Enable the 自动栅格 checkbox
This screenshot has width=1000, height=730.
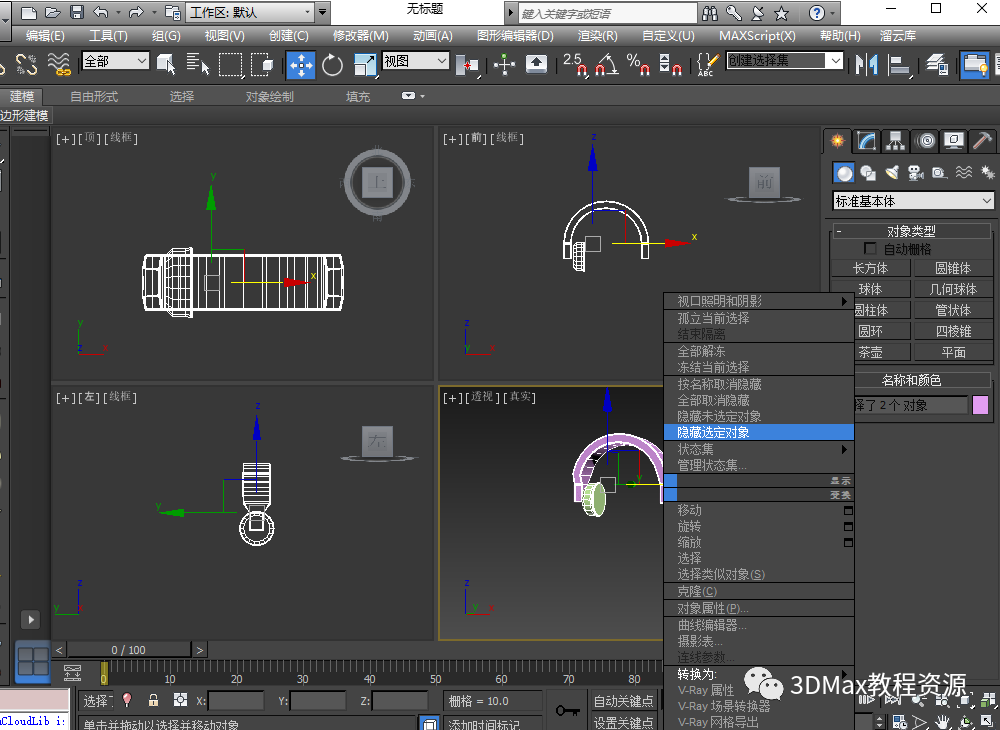tap(870, 249)
